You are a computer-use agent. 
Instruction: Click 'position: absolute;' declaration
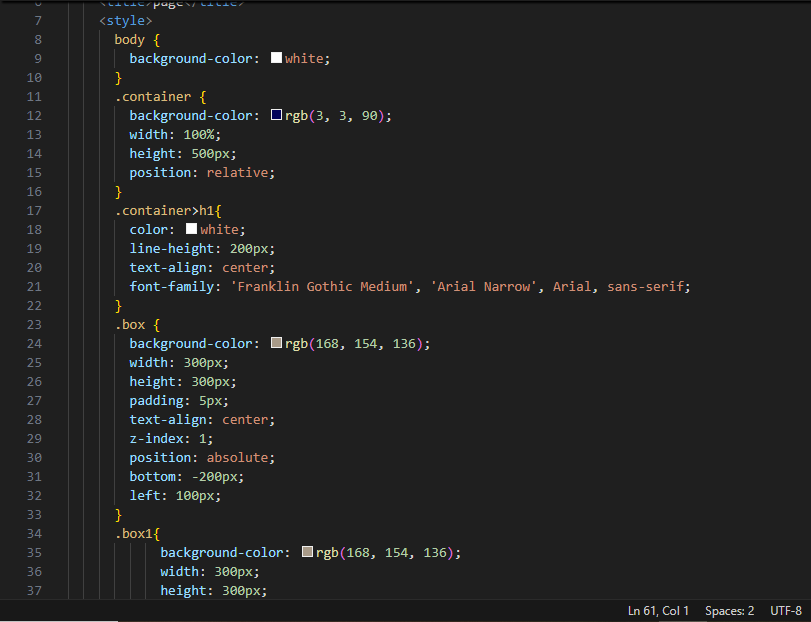point(202,458)
